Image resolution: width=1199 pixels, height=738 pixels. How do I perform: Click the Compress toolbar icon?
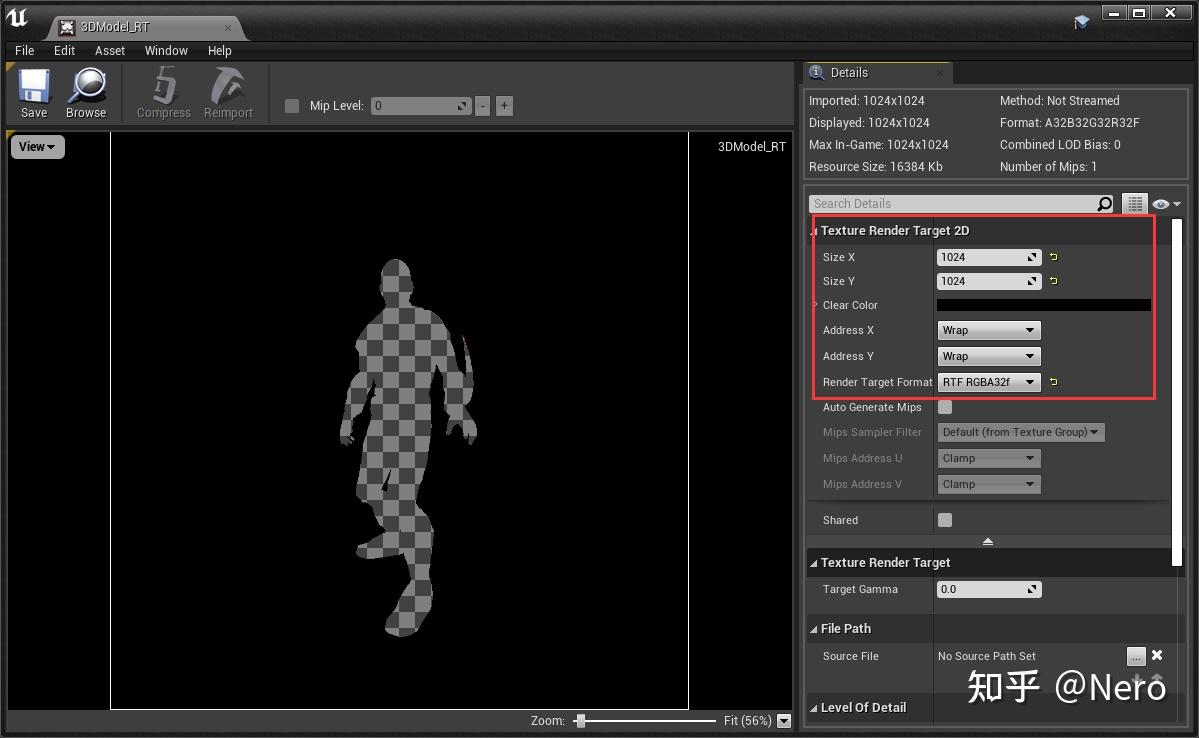[163, 92]
